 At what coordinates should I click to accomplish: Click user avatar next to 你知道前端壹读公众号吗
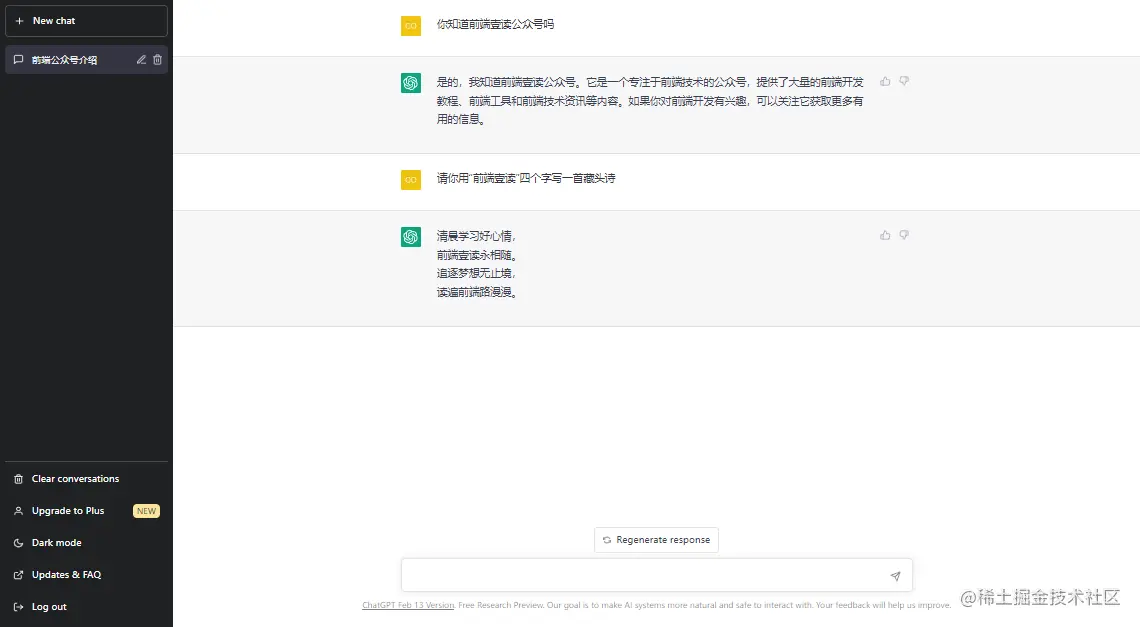tap(411, 25)
